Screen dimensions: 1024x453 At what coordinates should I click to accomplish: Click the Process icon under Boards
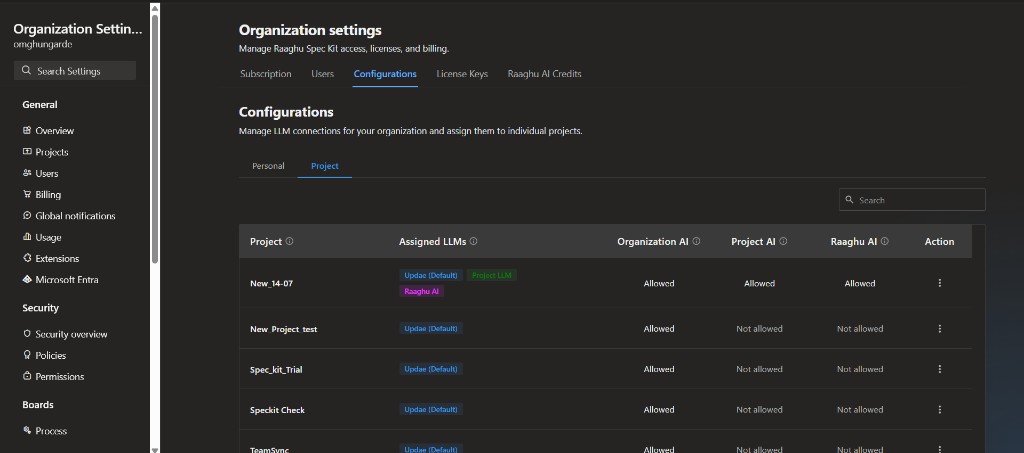27,430
